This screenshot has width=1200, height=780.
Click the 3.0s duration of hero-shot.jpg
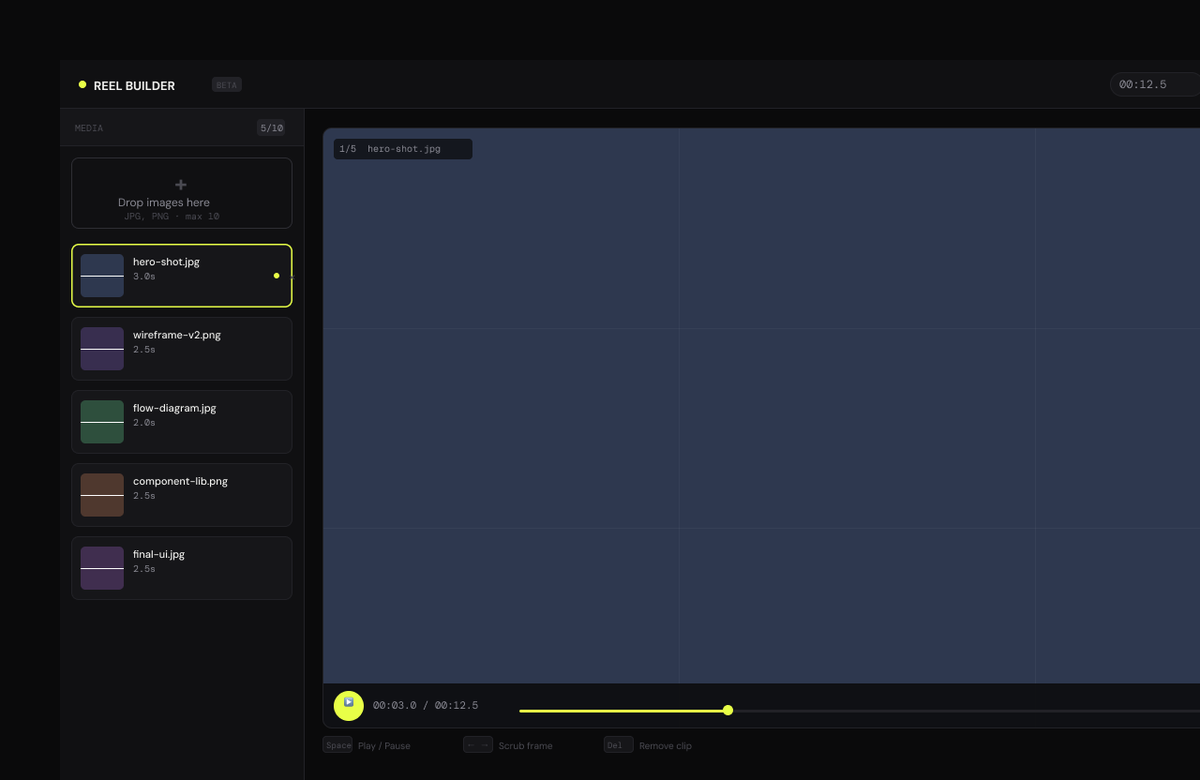pos(144,276)
